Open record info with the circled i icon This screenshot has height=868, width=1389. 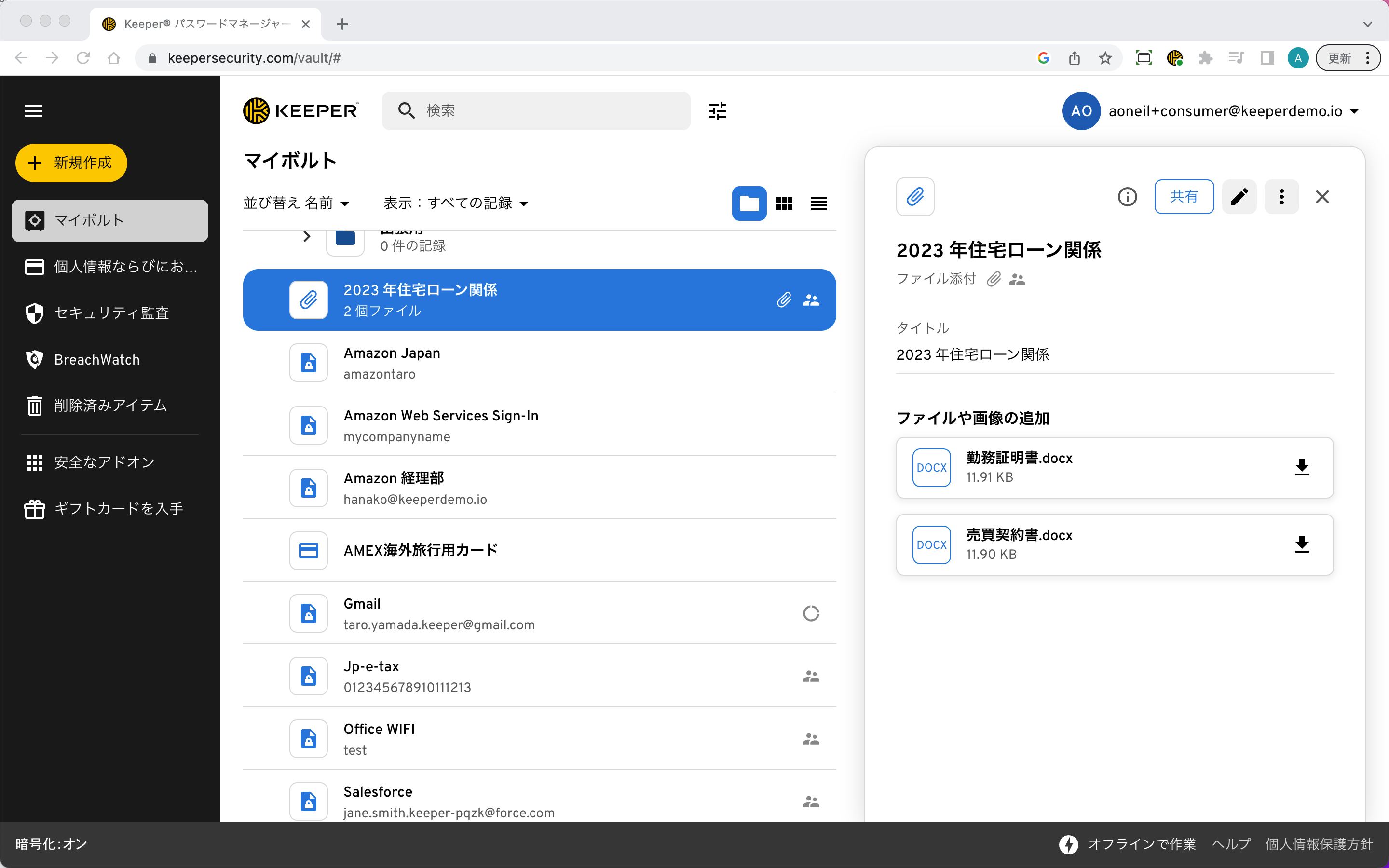coord(1127,197)
